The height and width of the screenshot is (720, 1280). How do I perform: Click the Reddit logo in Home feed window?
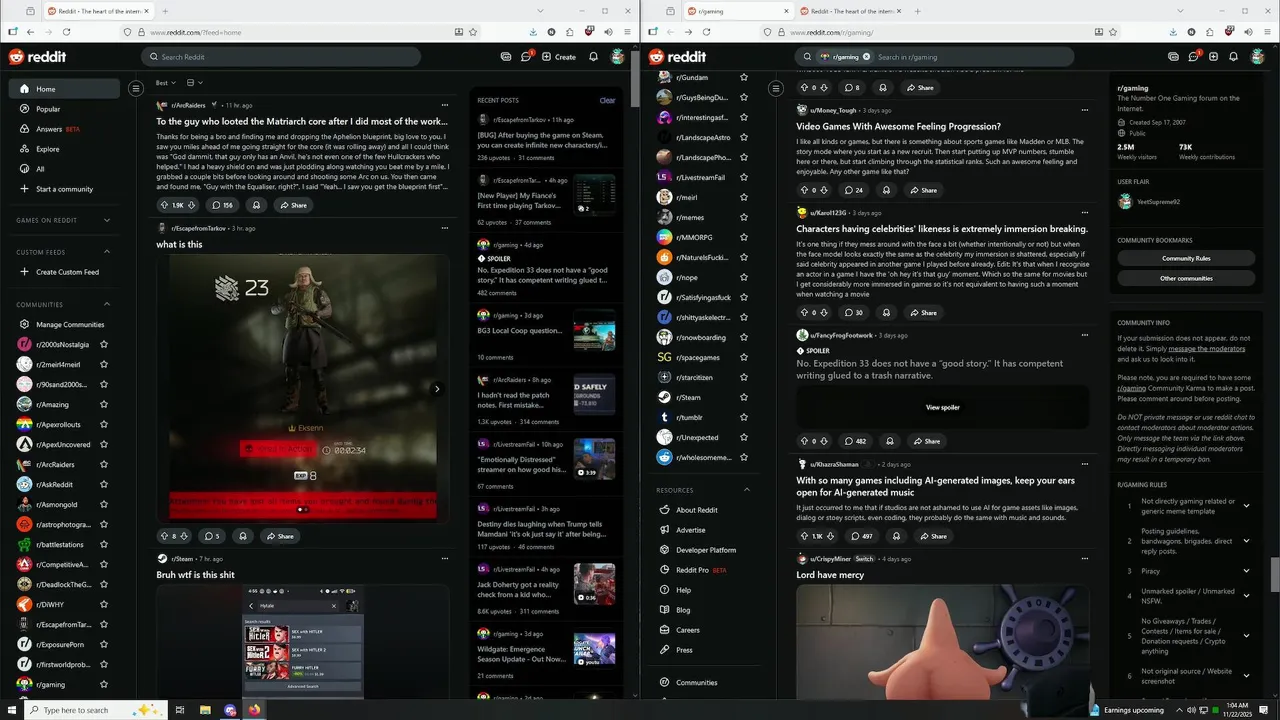pyautogui.click(x=37, y=57)
